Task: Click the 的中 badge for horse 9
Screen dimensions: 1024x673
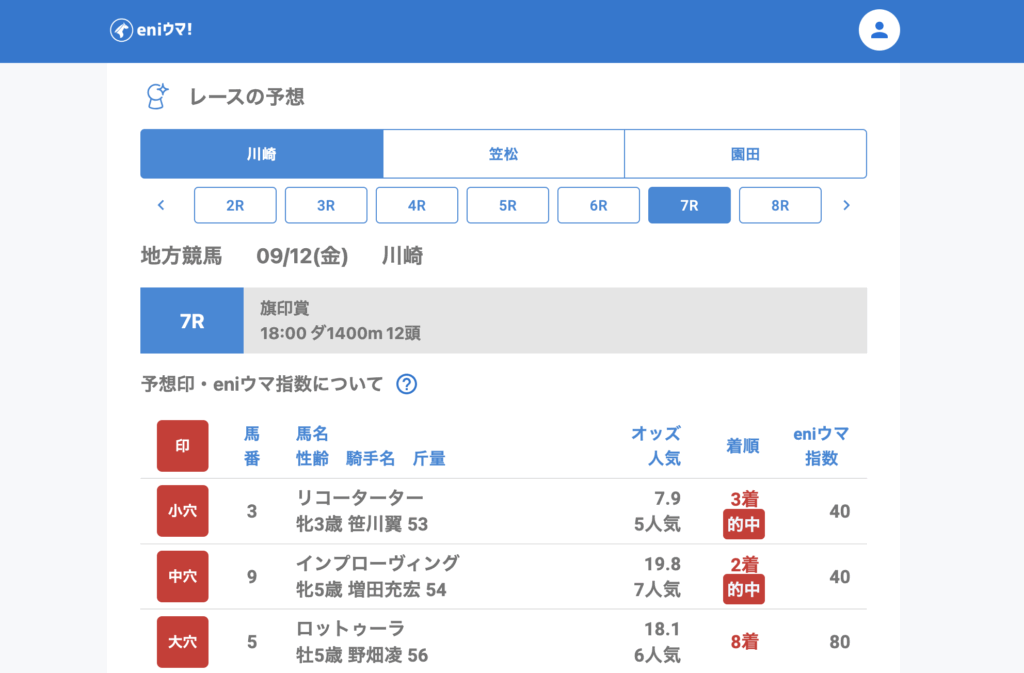Action: 743,590
